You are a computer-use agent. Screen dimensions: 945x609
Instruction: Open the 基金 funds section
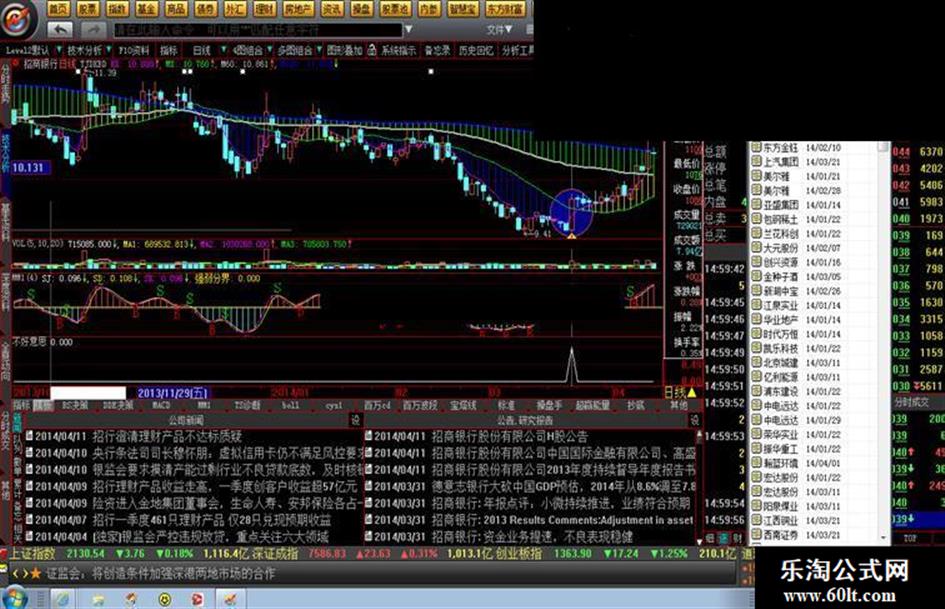coord(146,9)
